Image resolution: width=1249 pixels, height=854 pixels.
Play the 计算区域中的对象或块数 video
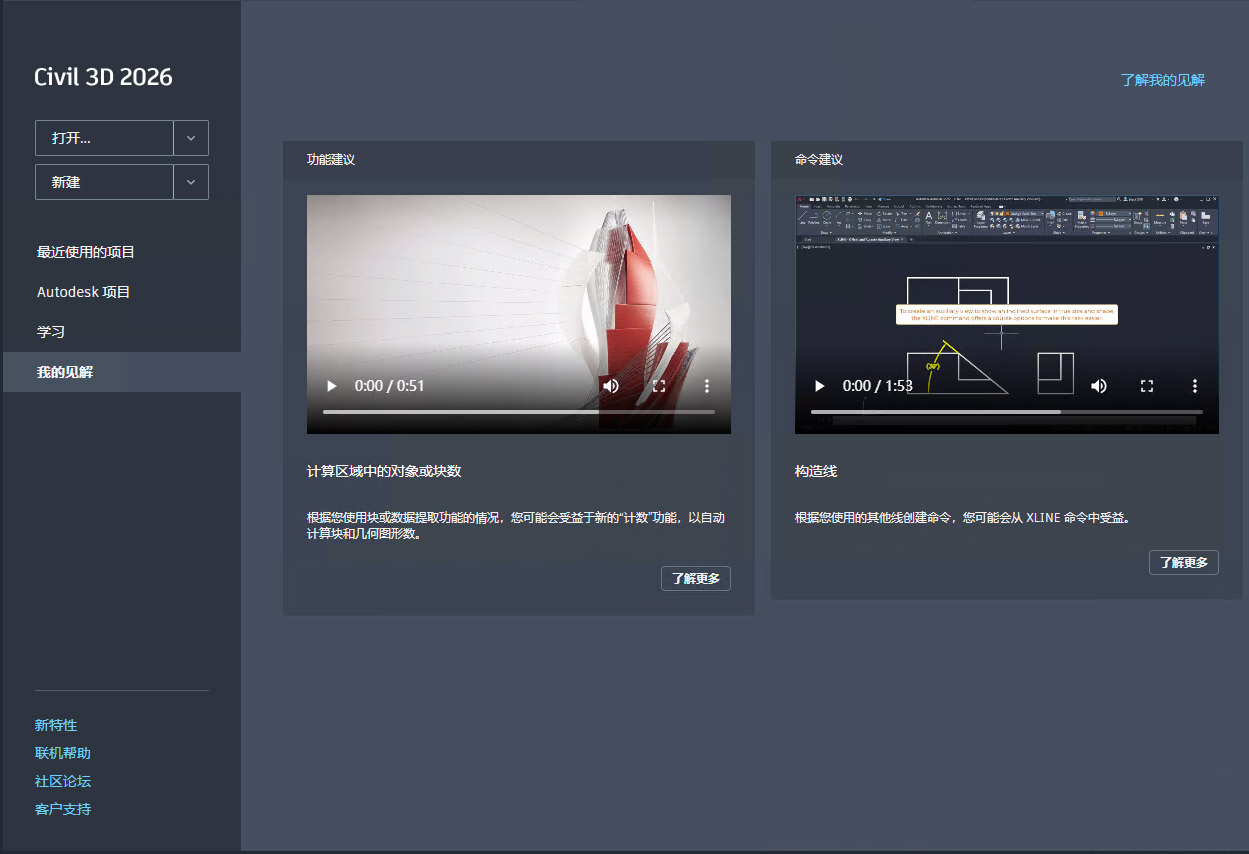point(330,386)
